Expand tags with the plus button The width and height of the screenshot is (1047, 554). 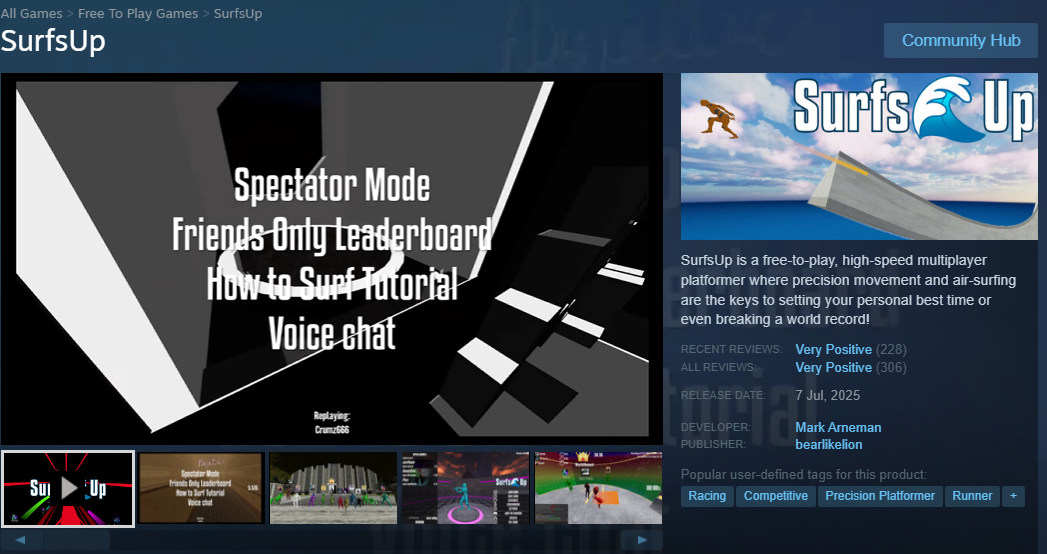1014,496
